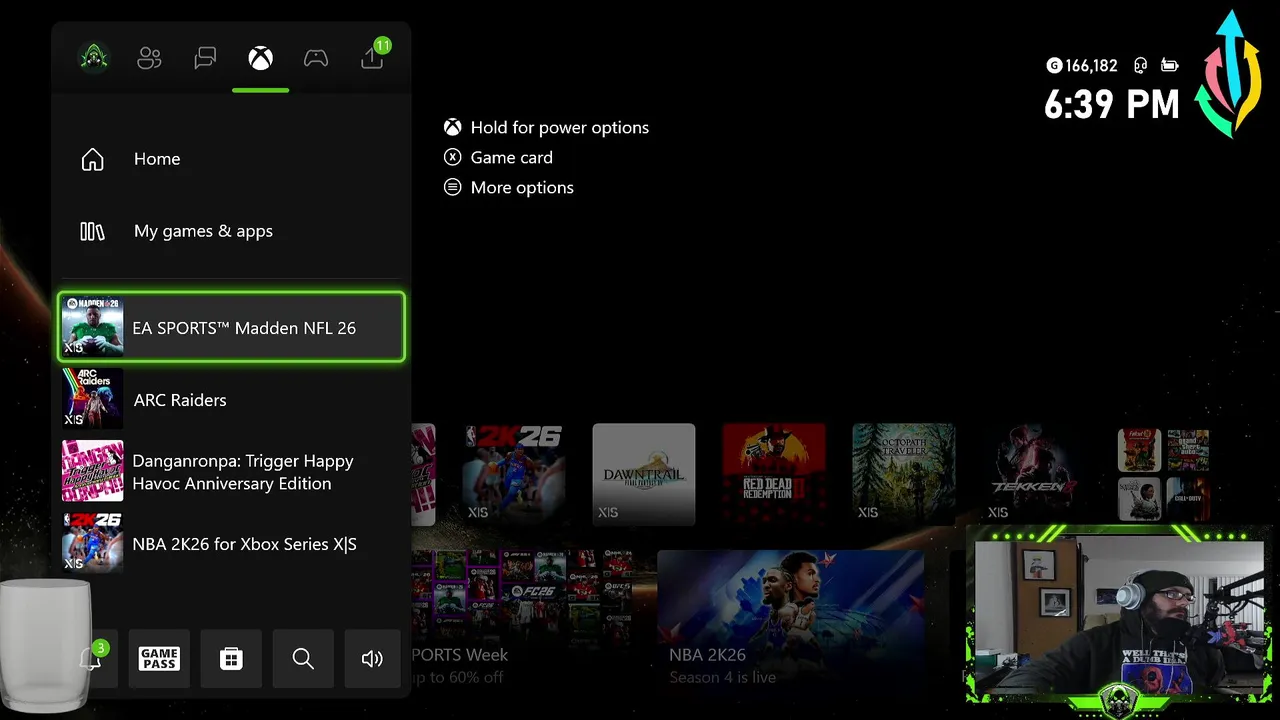The height and width of the screenshot is (720, 1280).
Task: Click the 6:39 PM clock
Action: 1112,104
